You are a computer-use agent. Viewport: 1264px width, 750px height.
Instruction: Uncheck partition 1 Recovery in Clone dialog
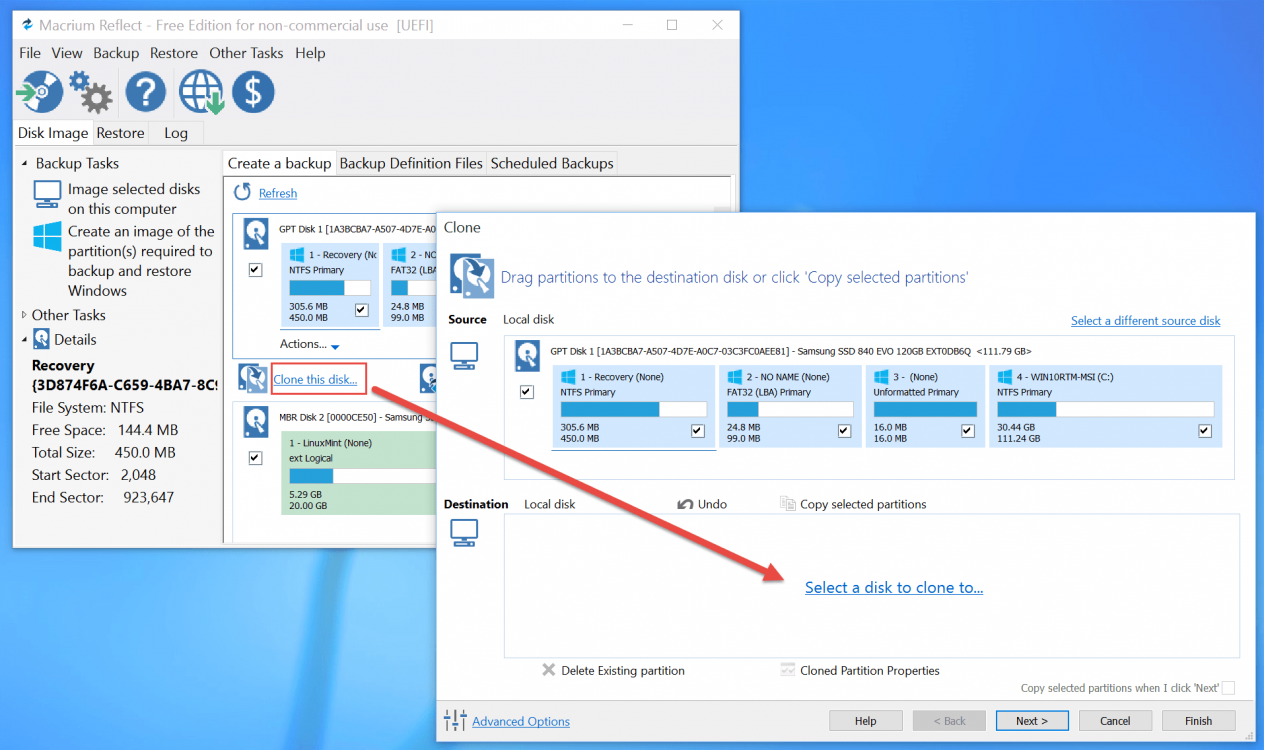click(698, 431)
